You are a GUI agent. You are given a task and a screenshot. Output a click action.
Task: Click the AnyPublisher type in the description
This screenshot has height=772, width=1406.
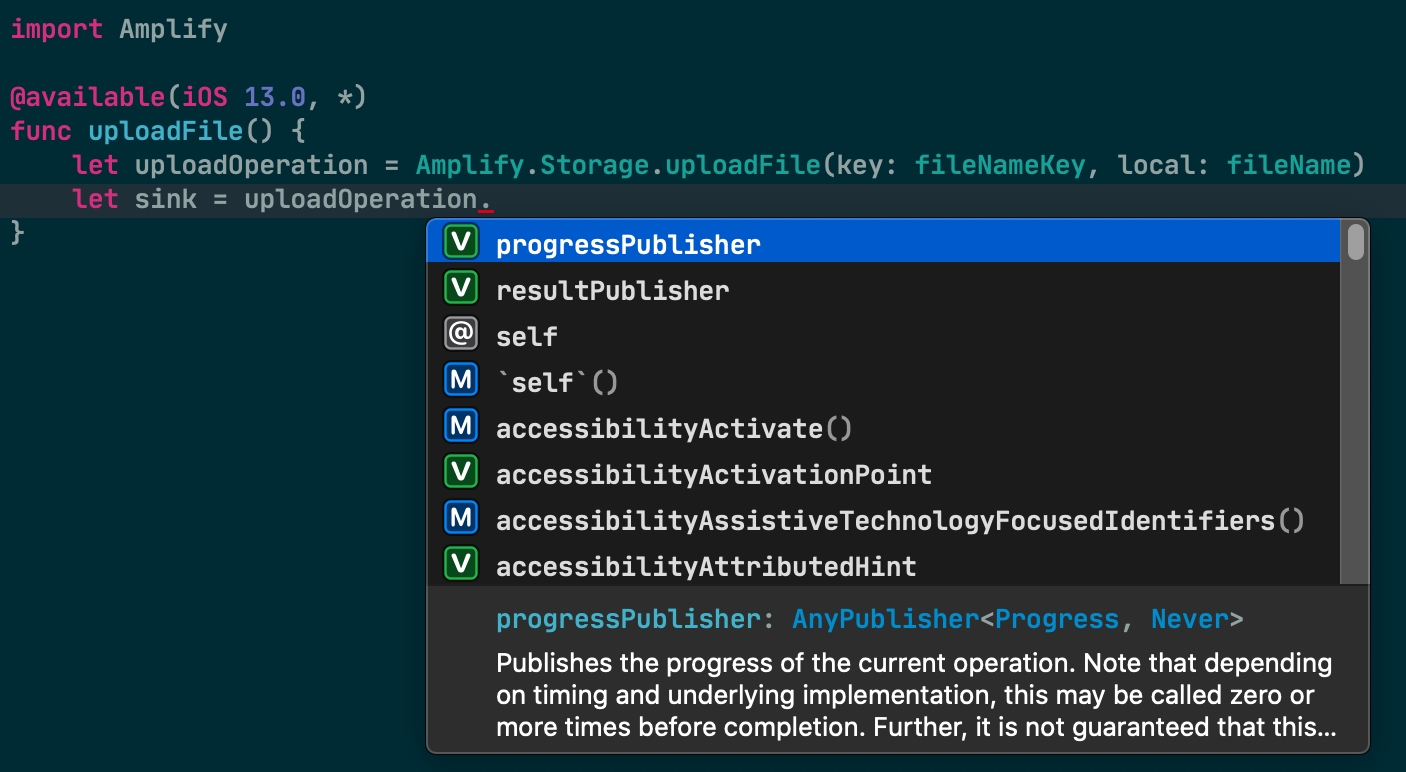pyautogui.click(x=885, y=619)
